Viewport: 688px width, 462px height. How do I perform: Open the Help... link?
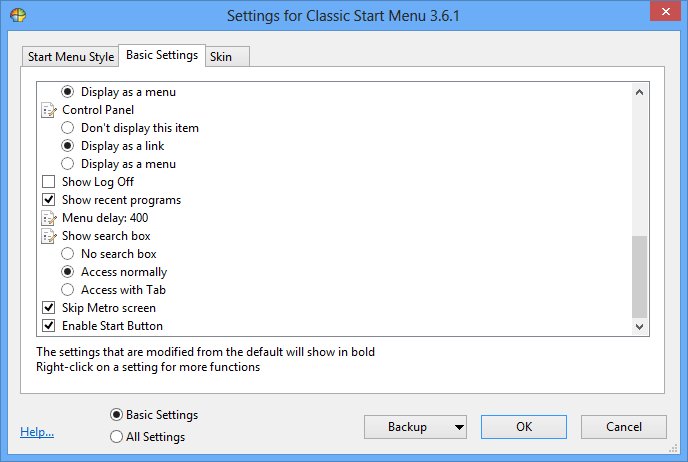click(x=37, y=432)
